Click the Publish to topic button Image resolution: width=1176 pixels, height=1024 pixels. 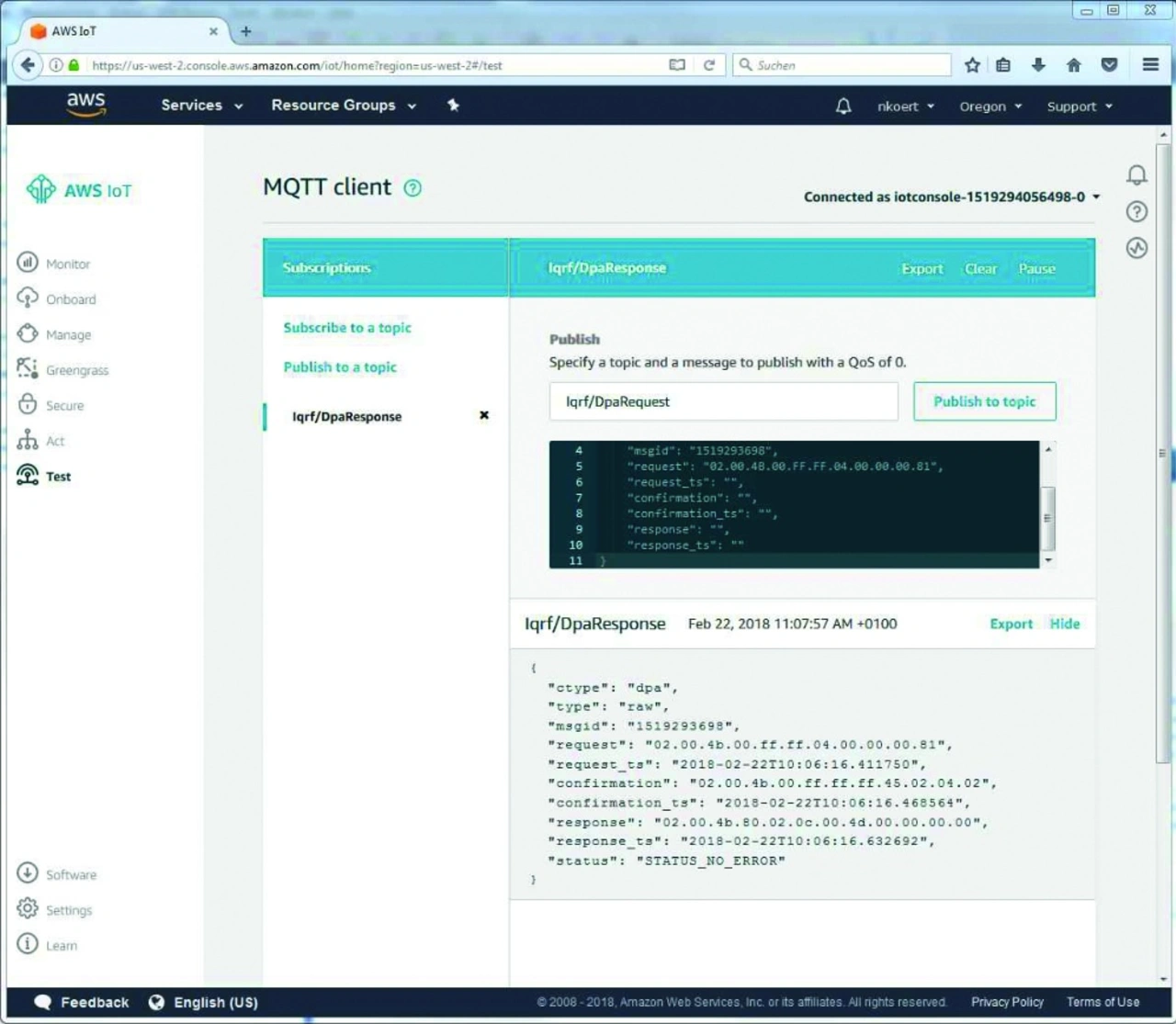(x=985, y=401)
